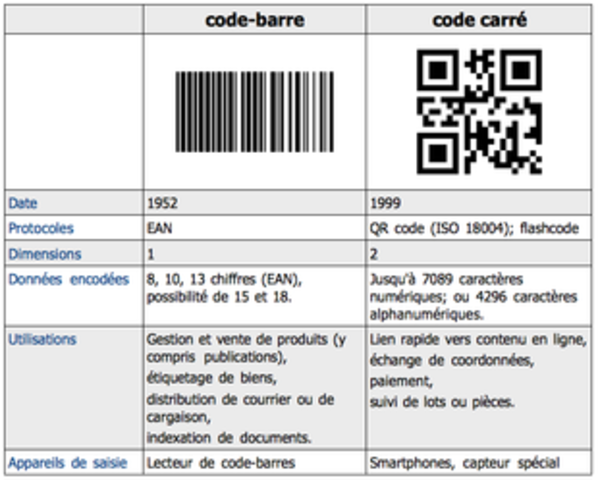Click 'distribution de courrier ou de' line
This screenshot has height=480, width=598.
tap(241, 400)
